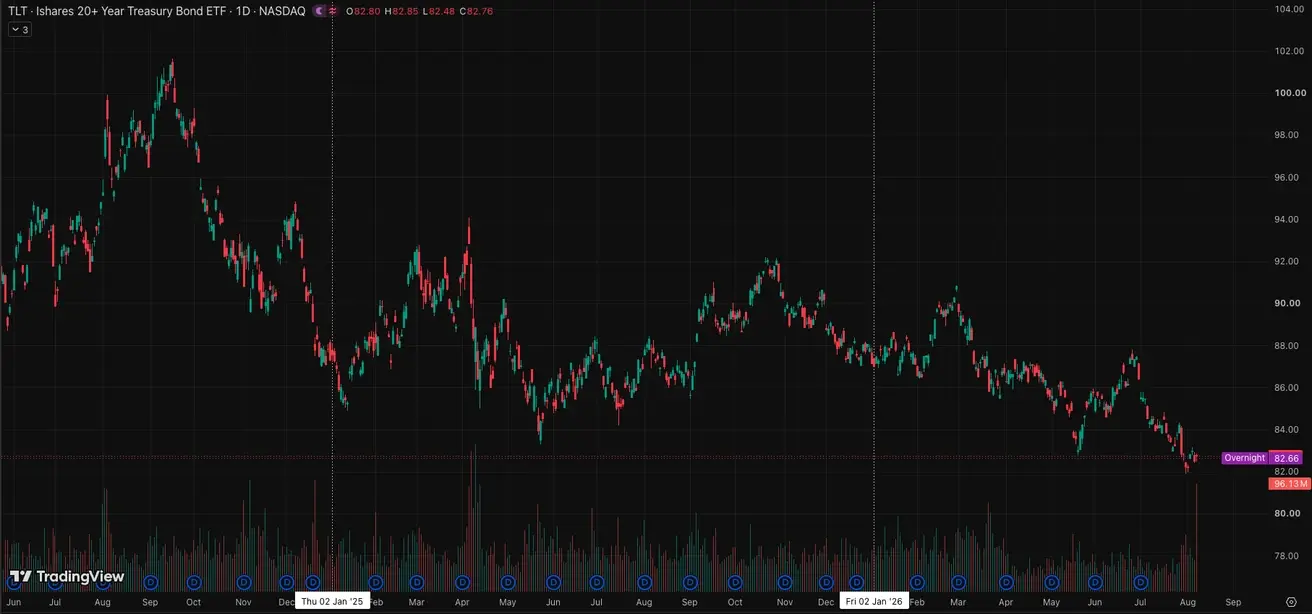The width and height of the screenshot is (1312, 614).
Task: Click the 96.13M volume label
Action: click(x=1289, y=484)
